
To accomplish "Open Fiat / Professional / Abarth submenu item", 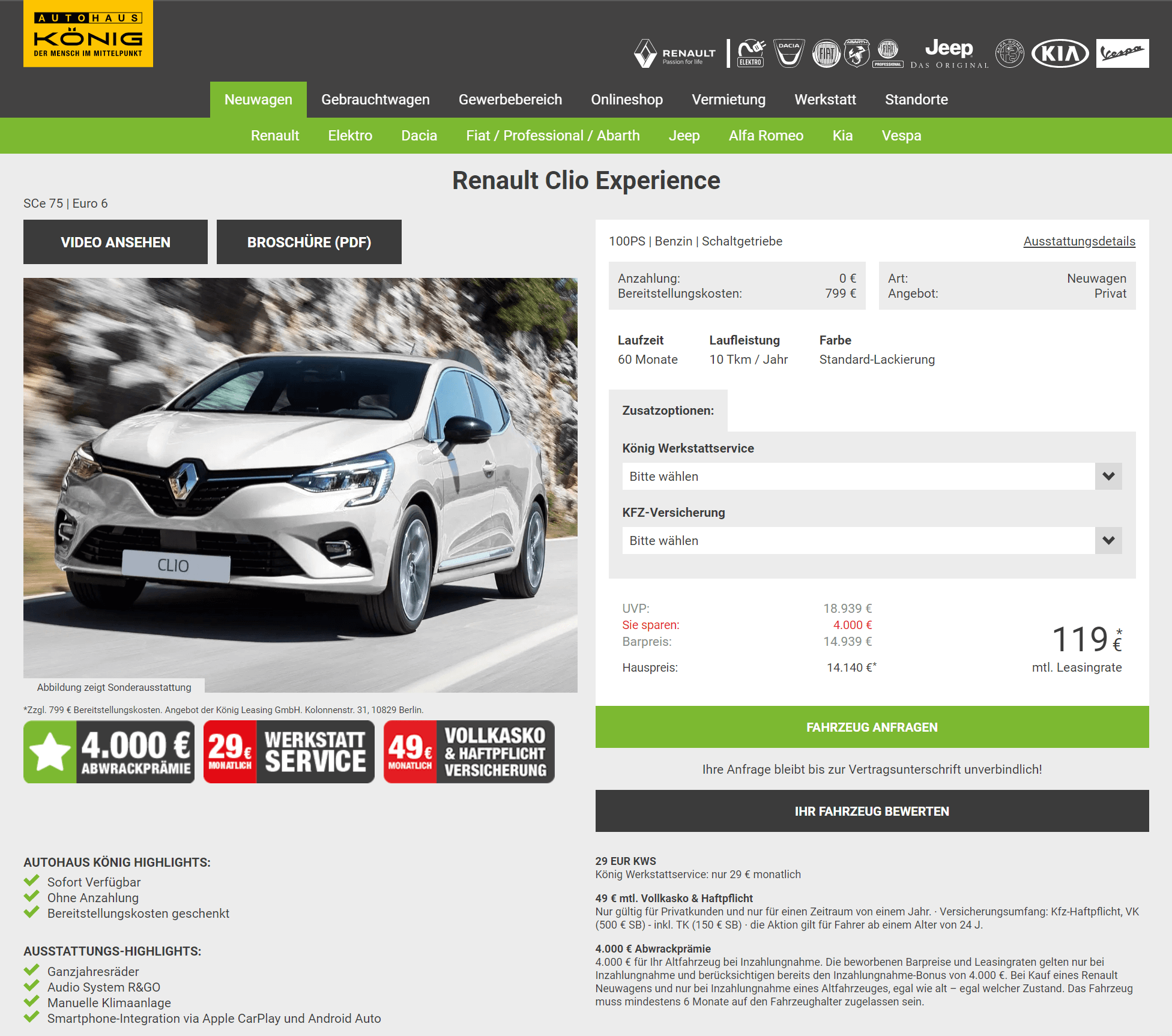I will pos(553,136).
